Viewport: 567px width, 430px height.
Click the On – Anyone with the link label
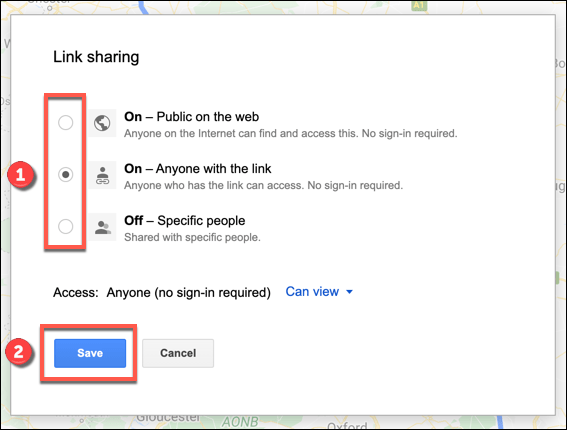tap(197, 169)
